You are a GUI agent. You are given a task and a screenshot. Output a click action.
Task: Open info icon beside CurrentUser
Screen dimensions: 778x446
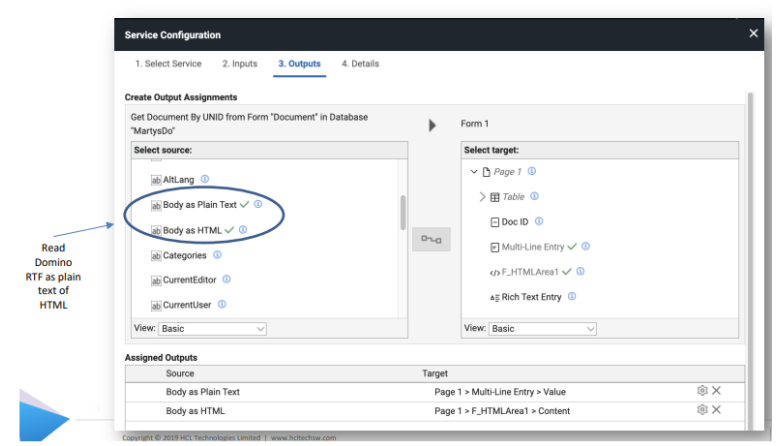(x=222, y=304)
